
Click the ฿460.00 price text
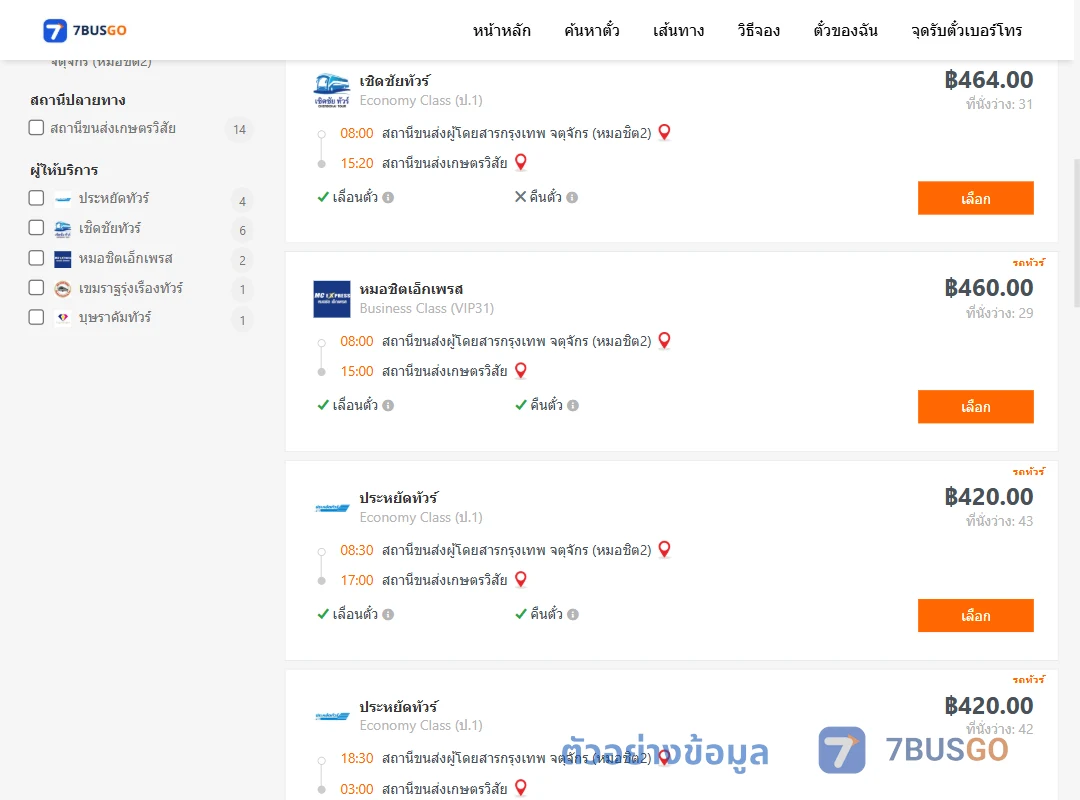point(989,288)
